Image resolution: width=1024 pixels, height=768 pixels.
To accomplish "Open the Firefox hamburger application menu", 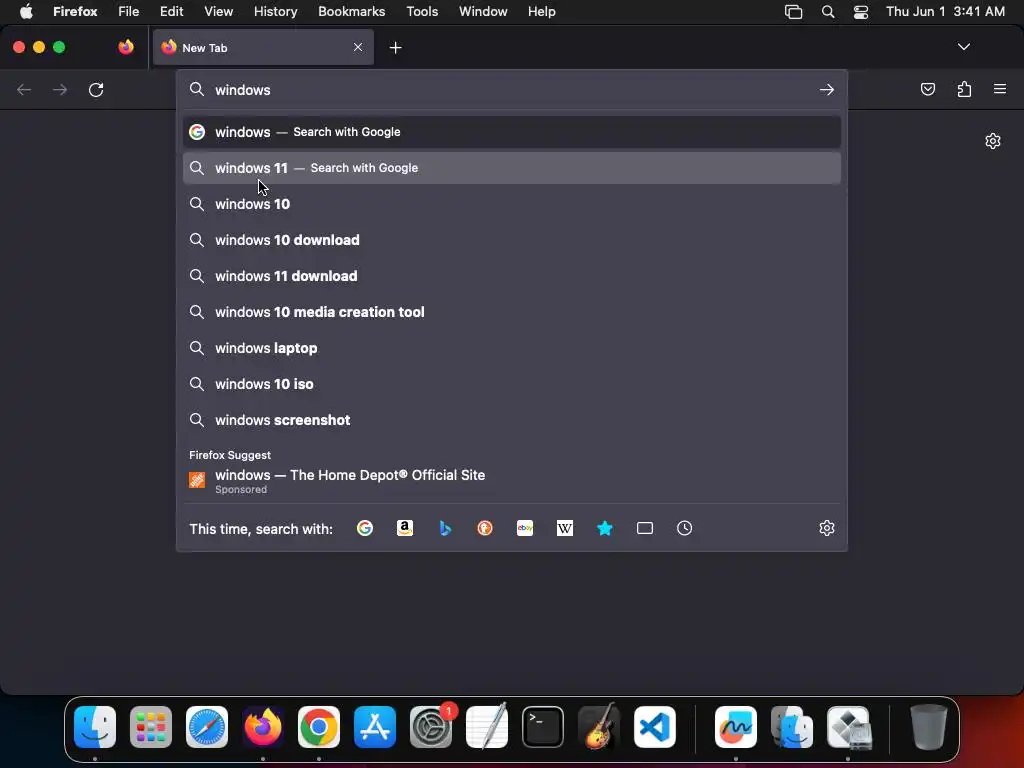I will click(1000, 89).
